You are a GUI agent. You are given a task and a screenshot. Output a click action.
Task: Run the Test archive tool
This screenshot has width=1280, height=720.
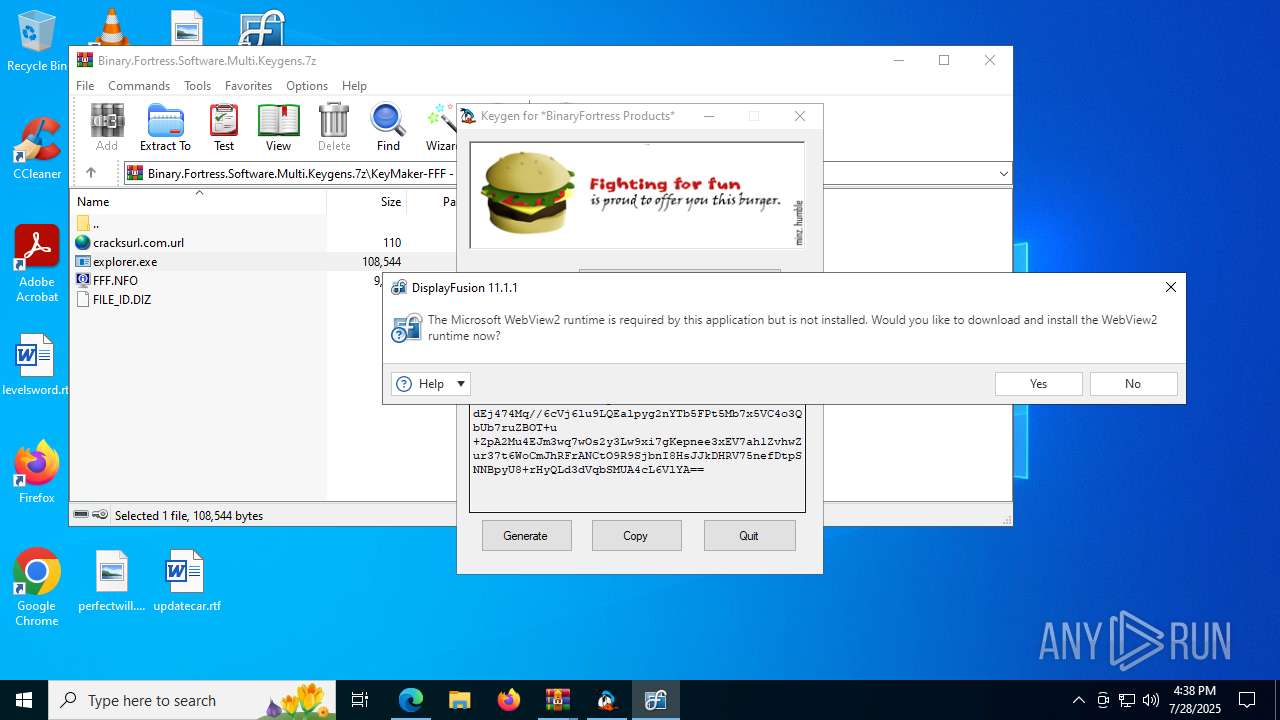pyautogui.click(x=224, y=127)
